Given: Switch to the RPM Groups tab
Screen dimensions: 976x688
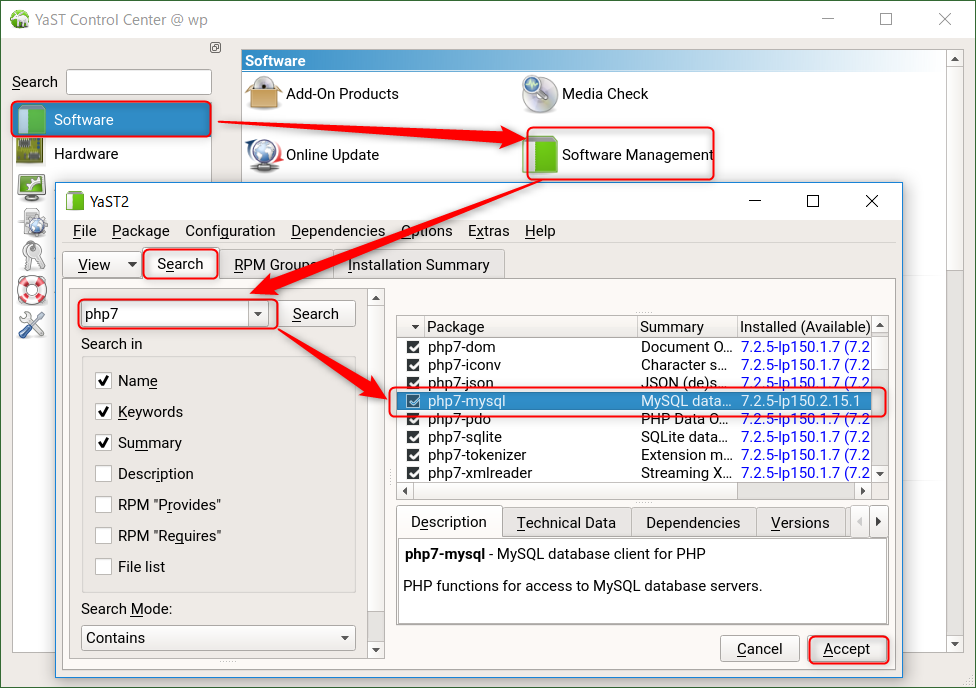Looking at the screenshot, I should pyautogui.click(x=276, y=265).
